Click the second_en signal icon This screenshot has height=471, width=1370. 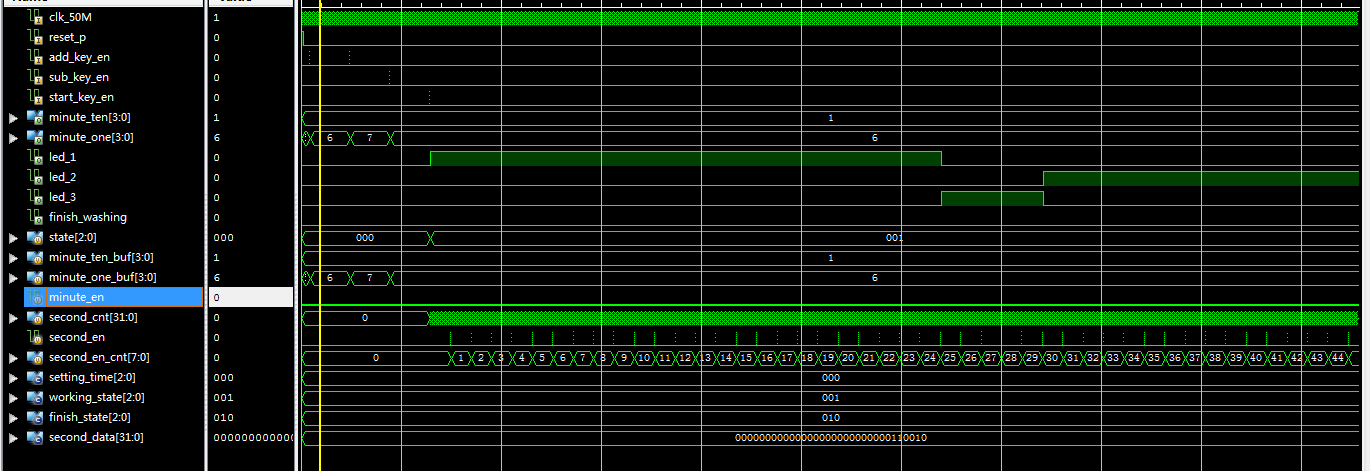35,337
